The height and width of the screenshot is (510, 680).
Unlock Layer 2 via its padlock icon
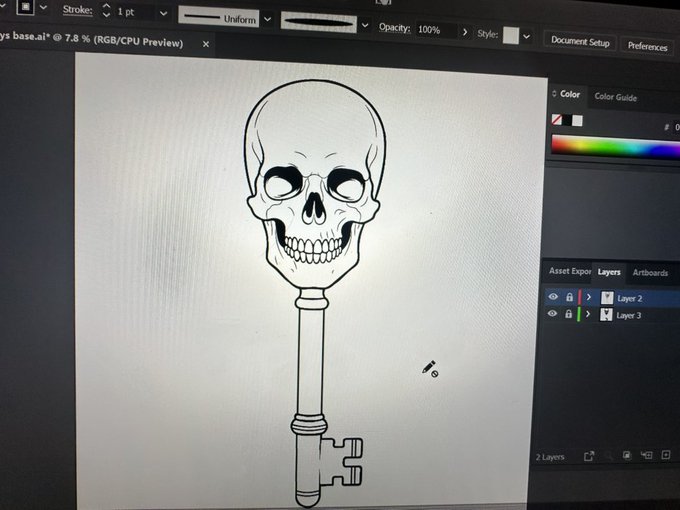pyautogui.click(x=569, y=297)
